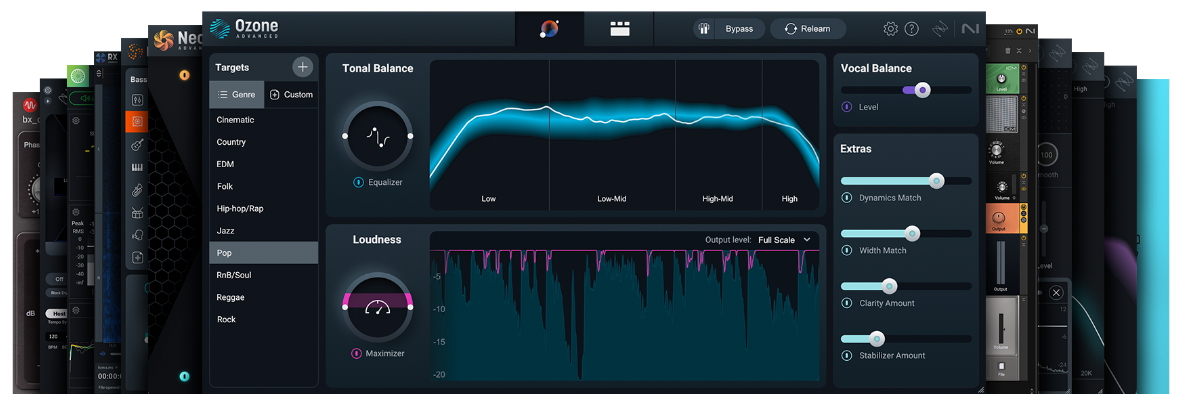Open the Output level Full Scale dropdown
This screenshot has width=1179, height=394.
click(784, 240)
